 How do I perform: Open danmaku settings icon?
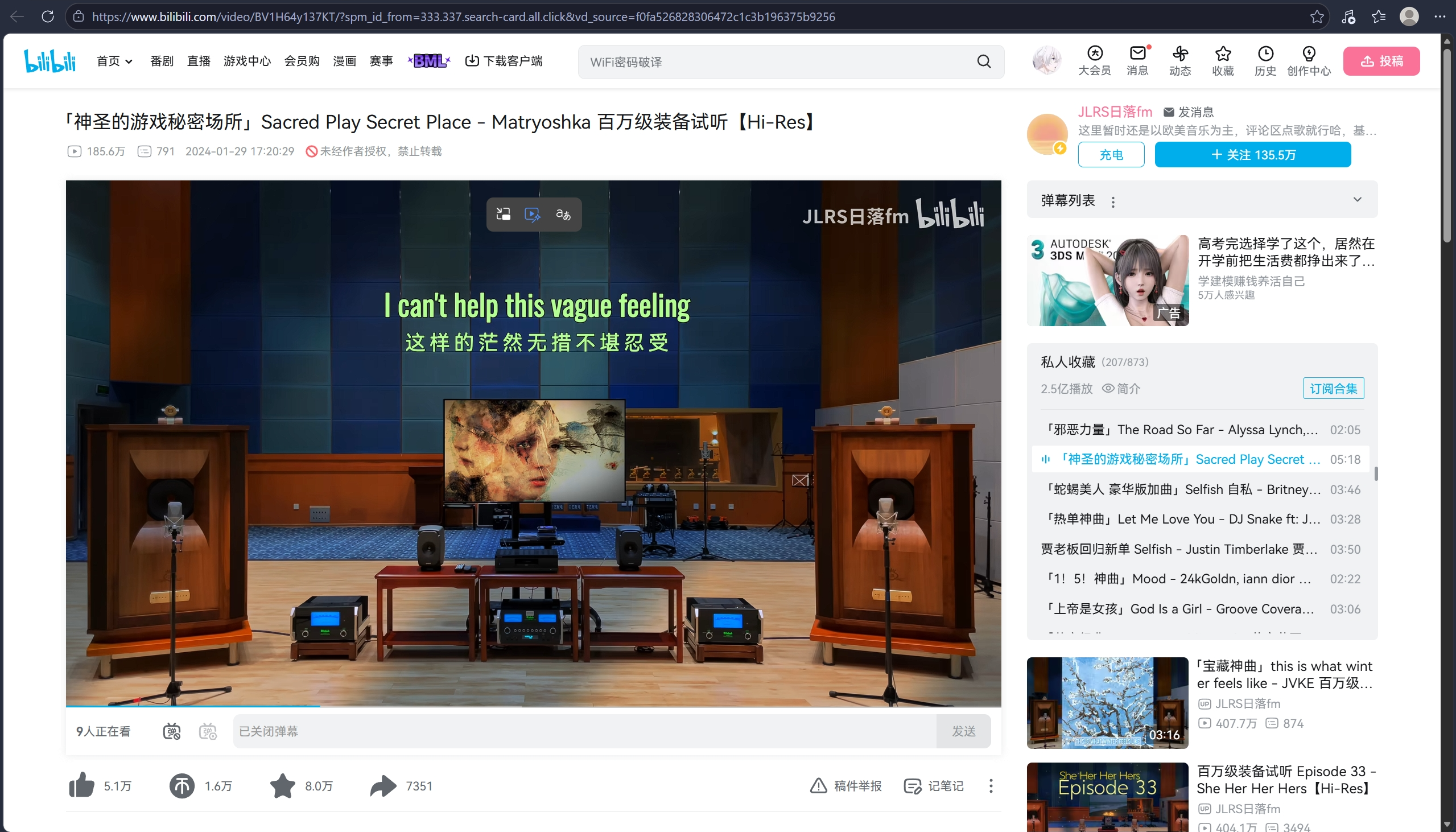click(207, 731)
